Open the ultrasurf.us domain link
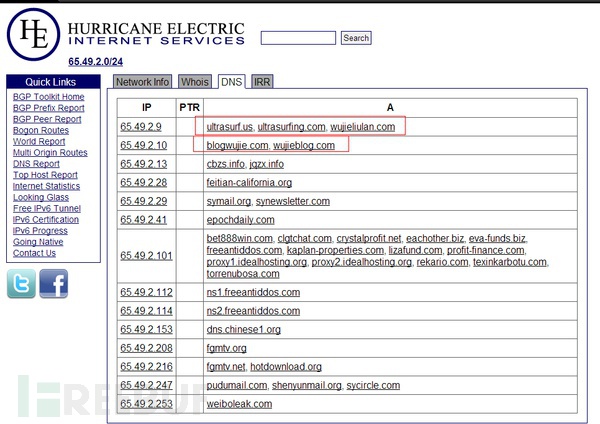600x424 pixels. 230,127
